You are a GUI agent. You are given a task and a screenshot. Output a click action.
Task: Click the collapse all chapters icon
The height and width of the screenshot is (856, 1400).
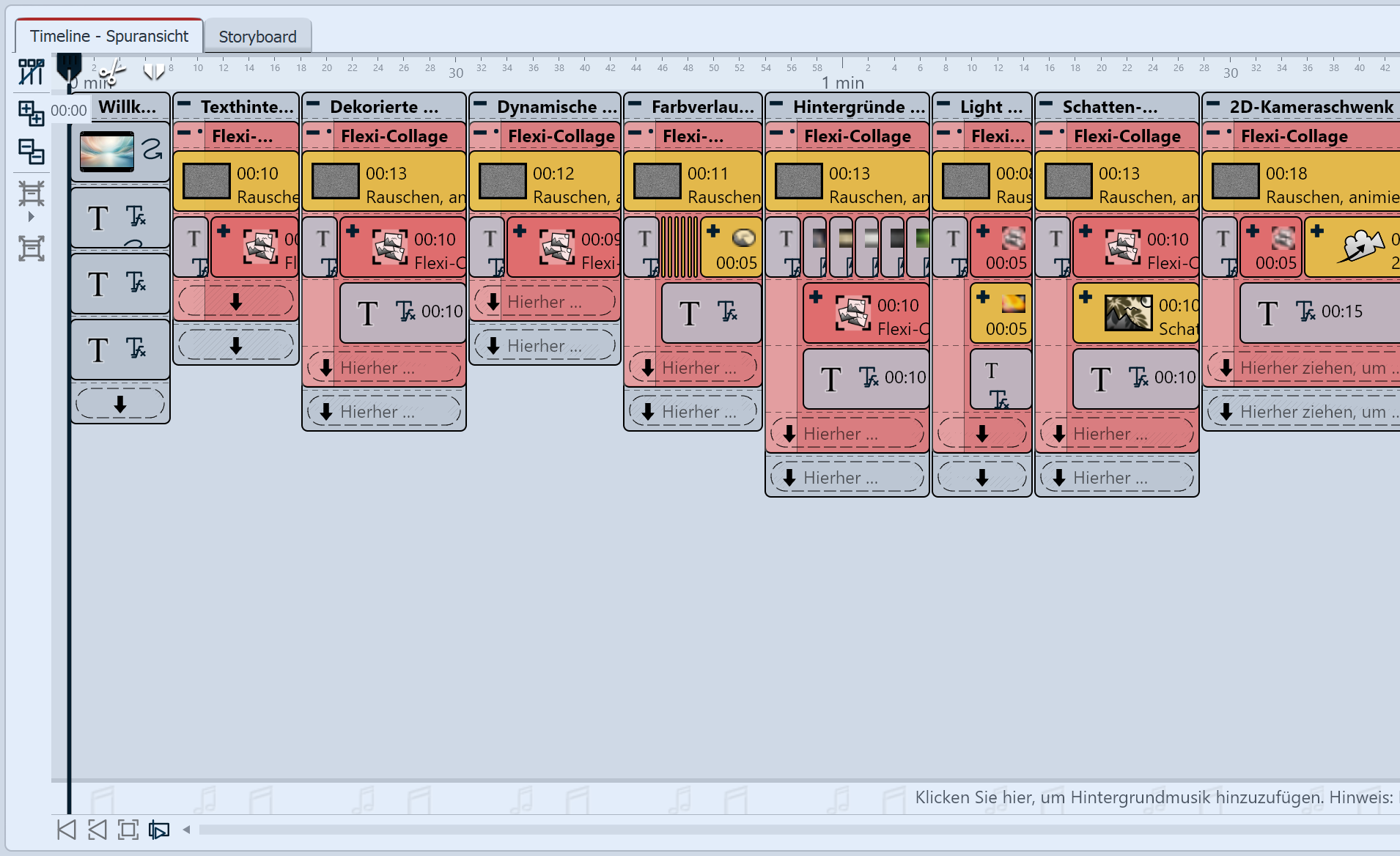click(31, 152)
